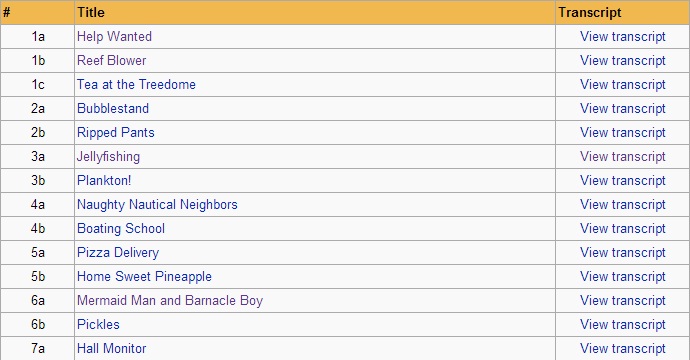The image size is (690, 360).
Task: Select the Pizza Delivery title
Action: coord(118,253)
